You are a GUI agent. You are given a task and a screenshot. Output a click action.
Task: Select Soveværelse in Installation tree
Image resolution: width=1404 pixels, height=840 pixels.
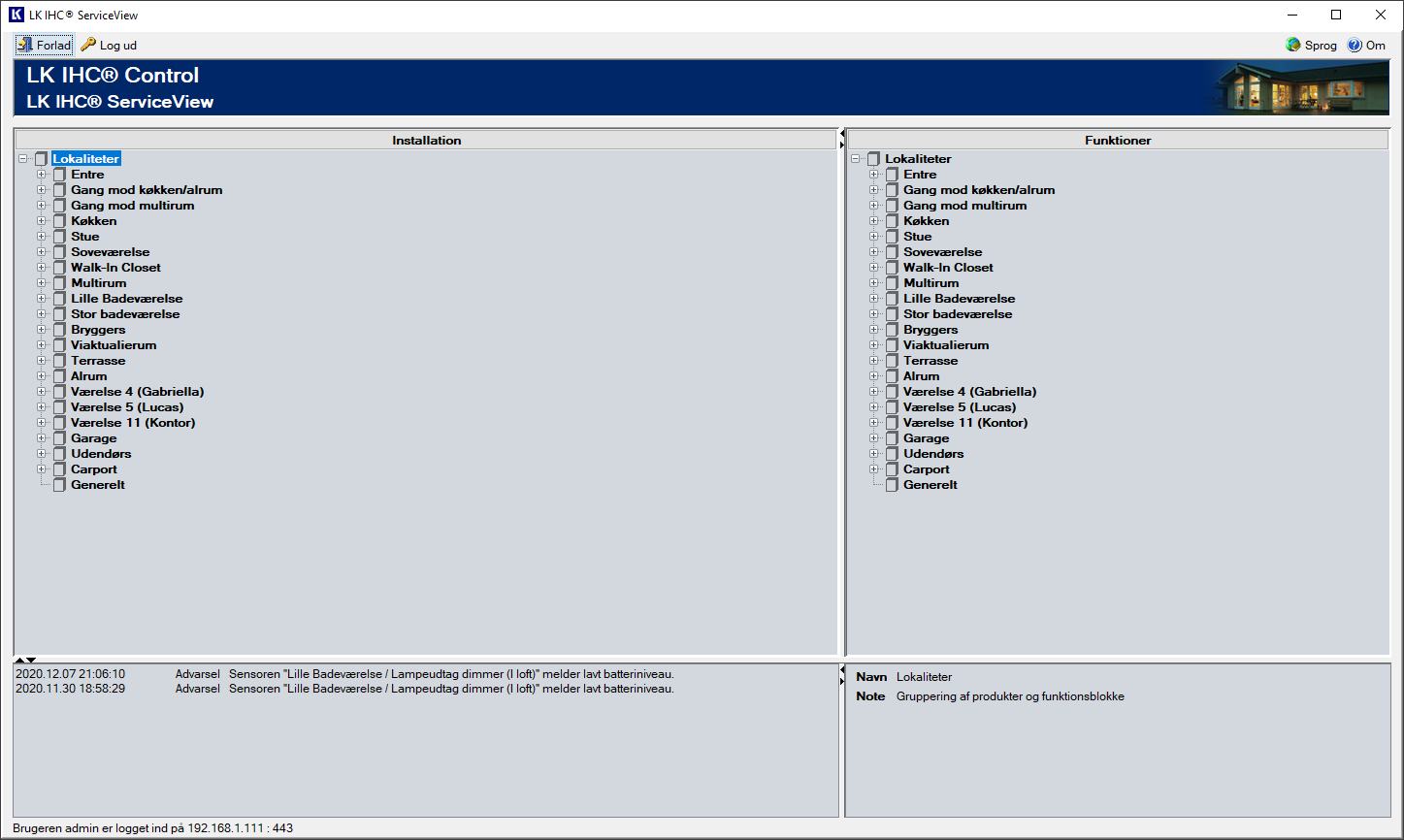[110, 252]
